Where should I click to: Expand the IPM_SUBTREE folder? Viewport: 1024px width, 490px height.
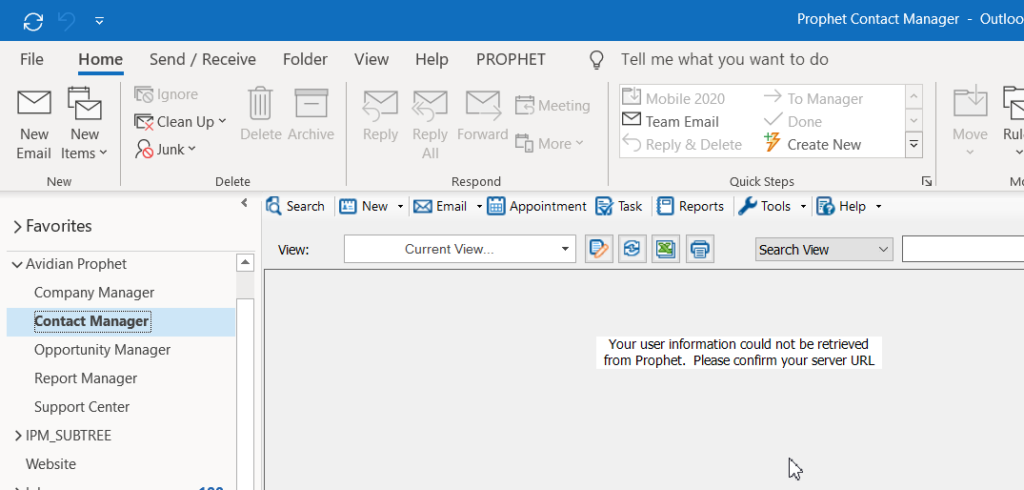point(18,436)
